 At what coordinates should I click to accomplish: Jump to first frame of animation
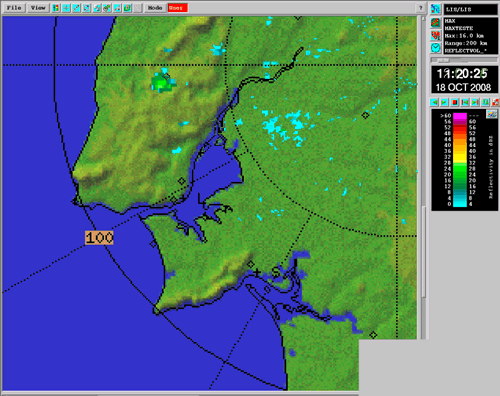(465, 102)
